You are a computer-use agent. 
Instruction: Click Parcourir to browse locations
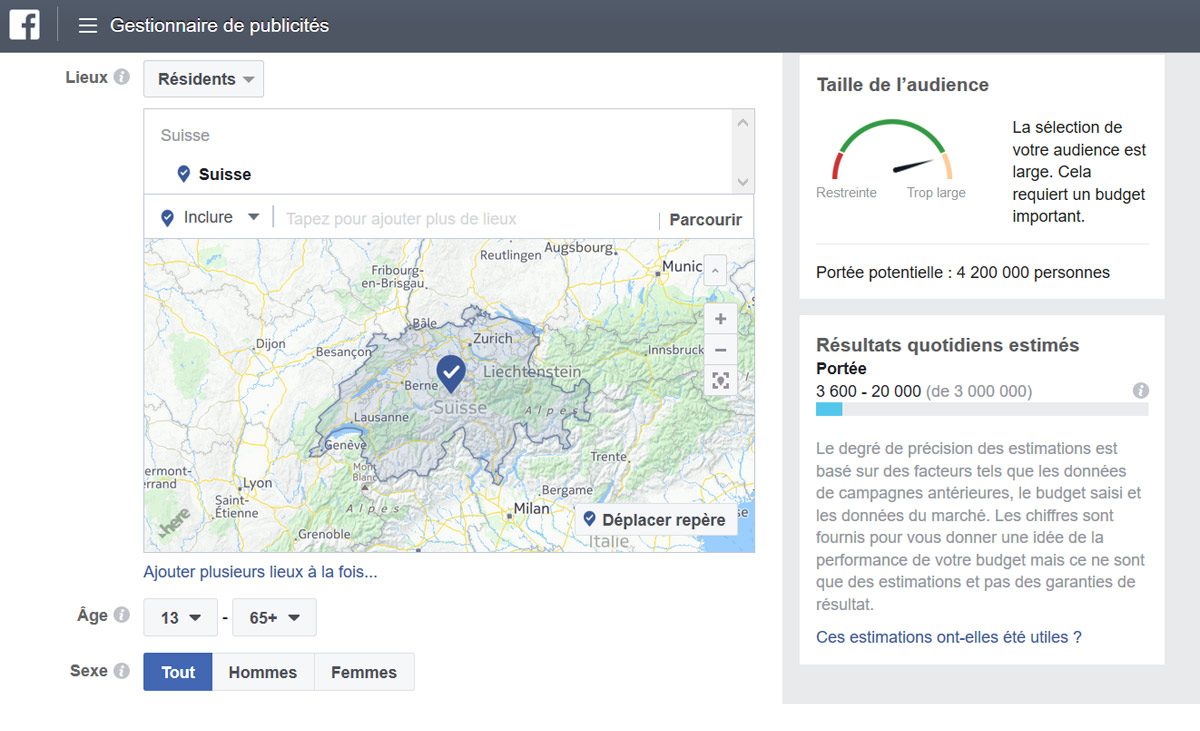tap(706, 219)
